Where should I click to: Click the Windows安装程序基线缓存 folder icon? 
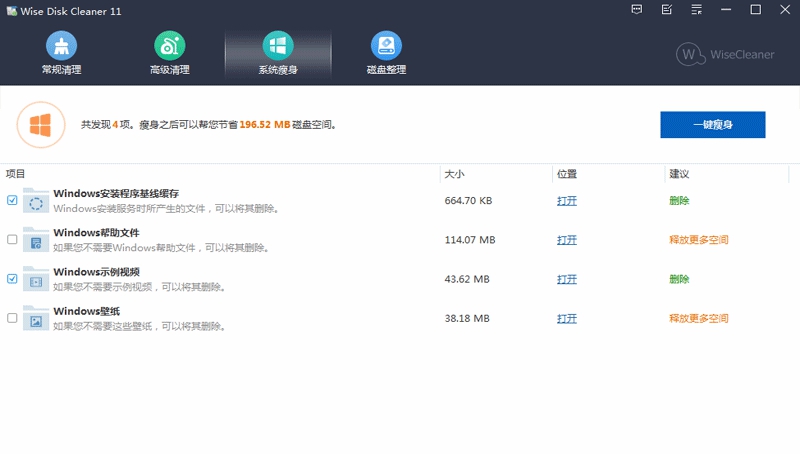[36, 200]
